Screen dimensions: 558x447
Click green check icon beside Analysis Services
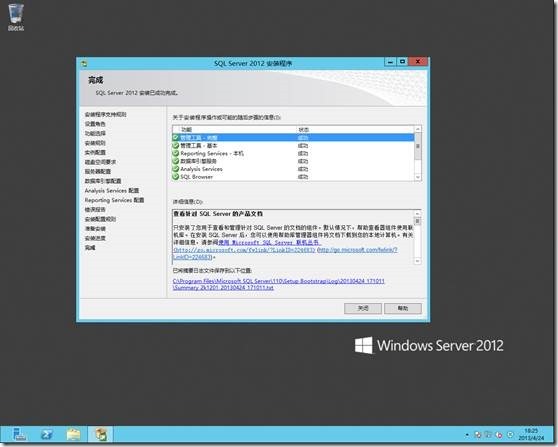point(175,169)
